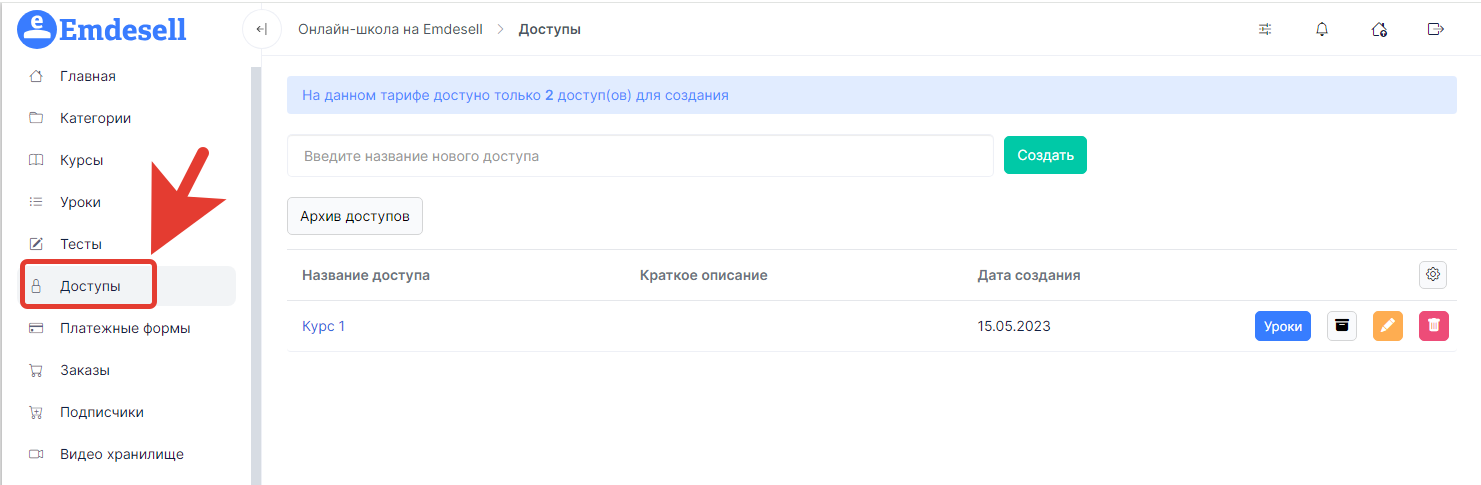Click the blue Уроки button for Курс 1
The image size is (1481, 485).
click(1283, 326)
